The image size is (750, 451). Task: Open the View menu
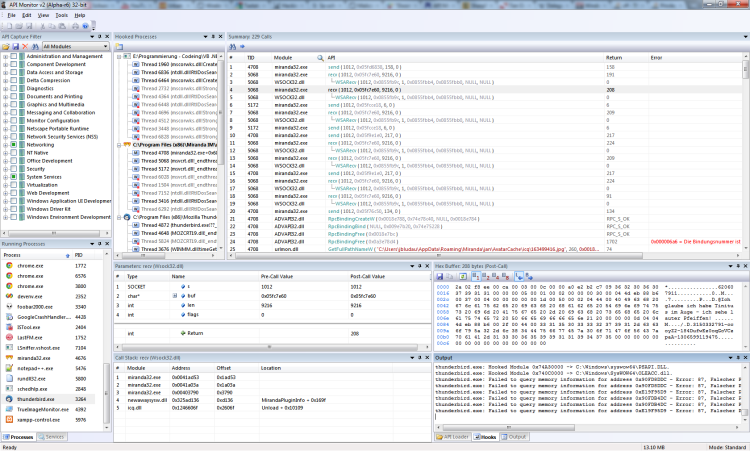[43, 15]
